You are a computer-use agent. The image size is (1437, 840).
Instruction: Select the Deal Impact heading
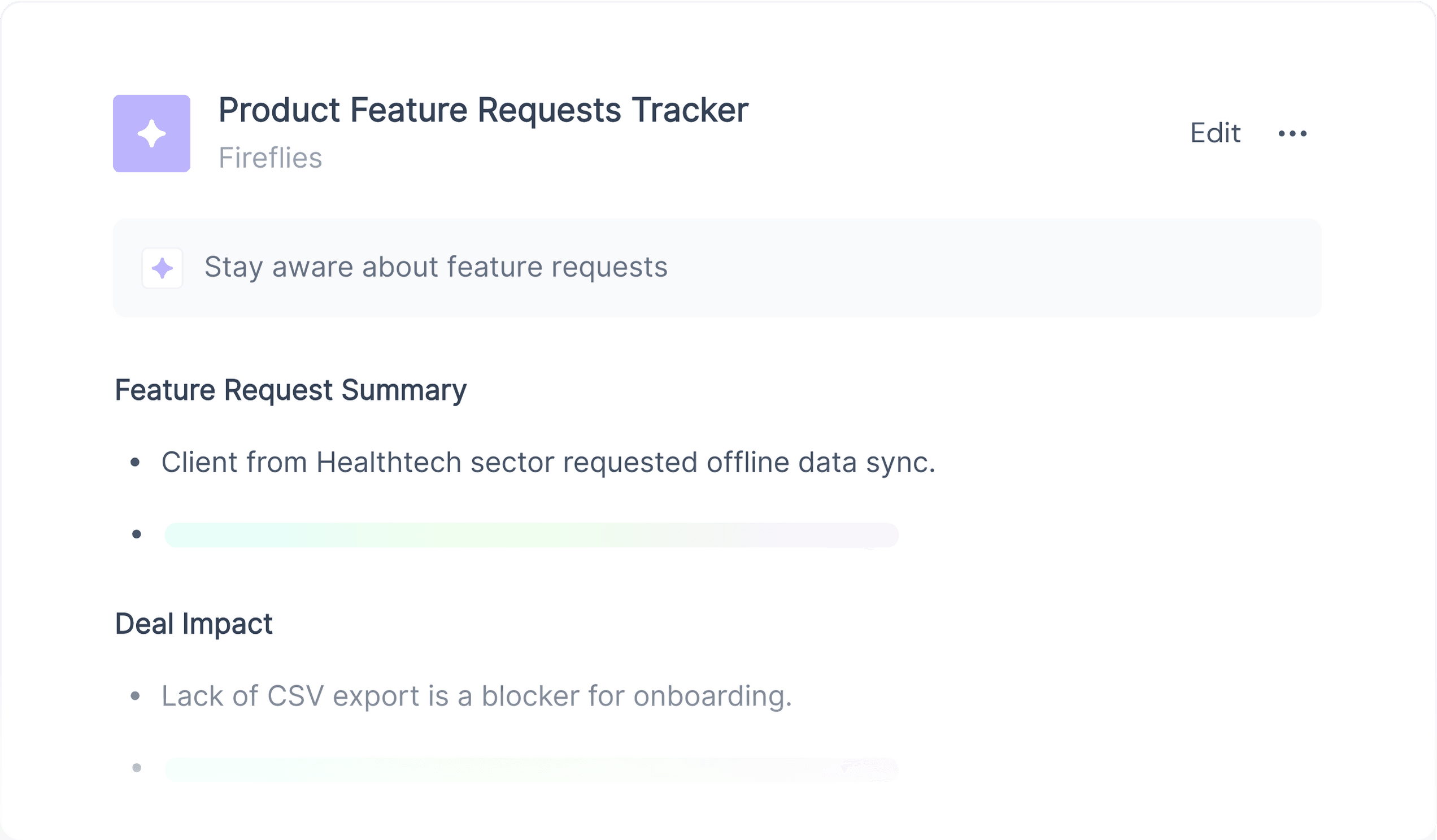pyautogui.click(x=193, y=624)
